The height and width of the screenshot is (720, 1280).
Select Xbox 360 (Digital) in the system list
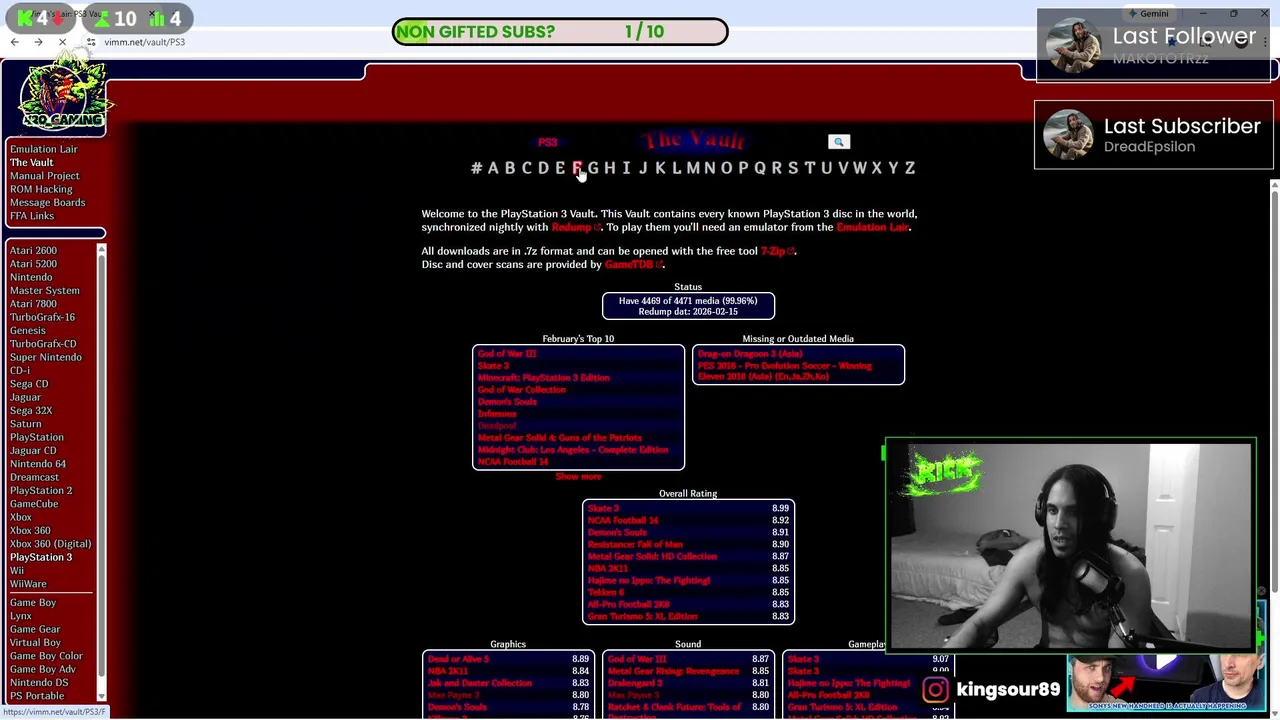point(50,544)
